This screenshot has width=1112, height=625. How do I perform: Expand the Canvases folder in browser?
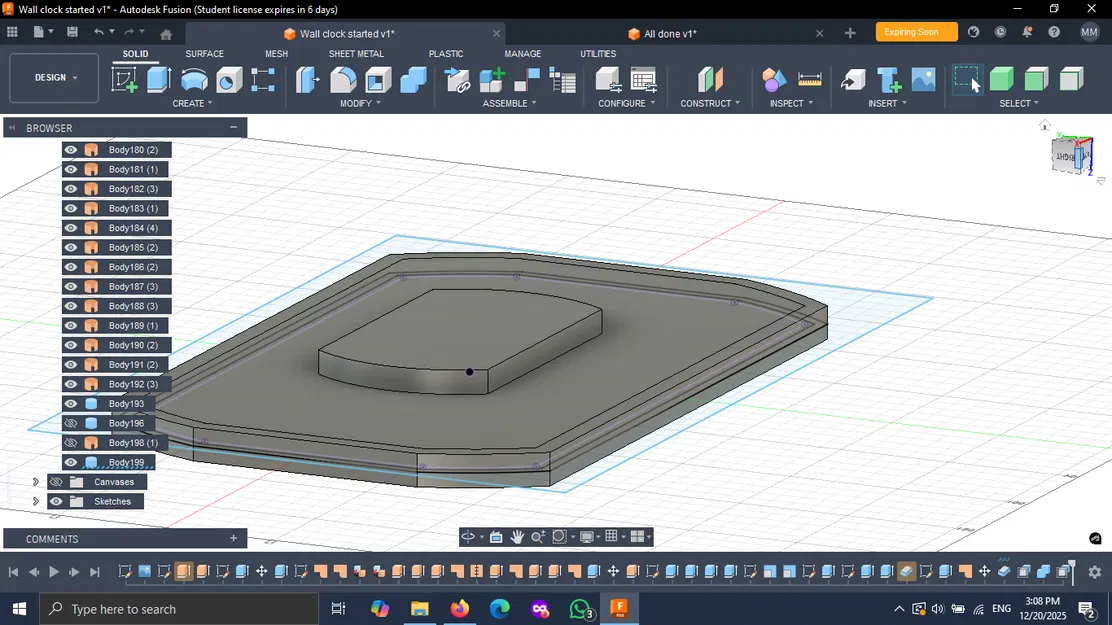point(36,482)
